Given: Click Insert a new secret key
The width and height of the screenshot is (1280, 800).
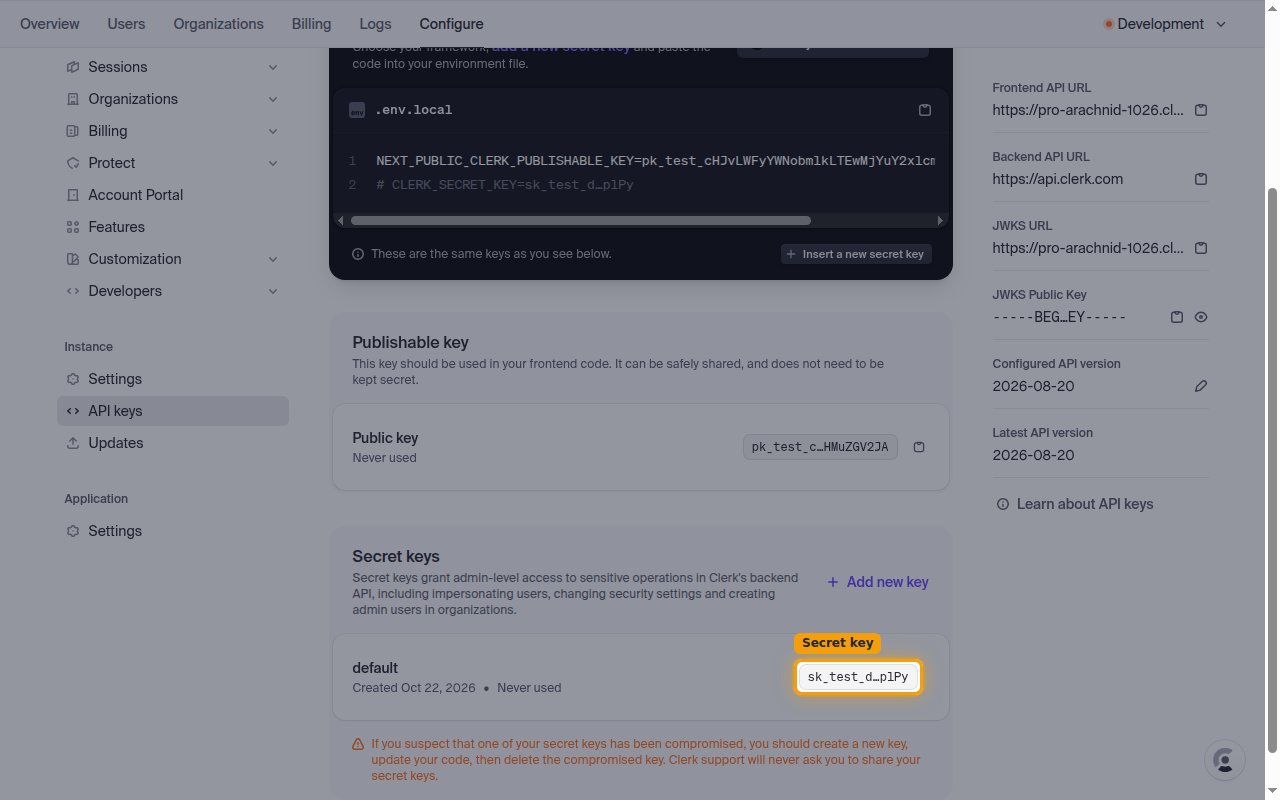Looking at the screenshot, I should (856, 254).
